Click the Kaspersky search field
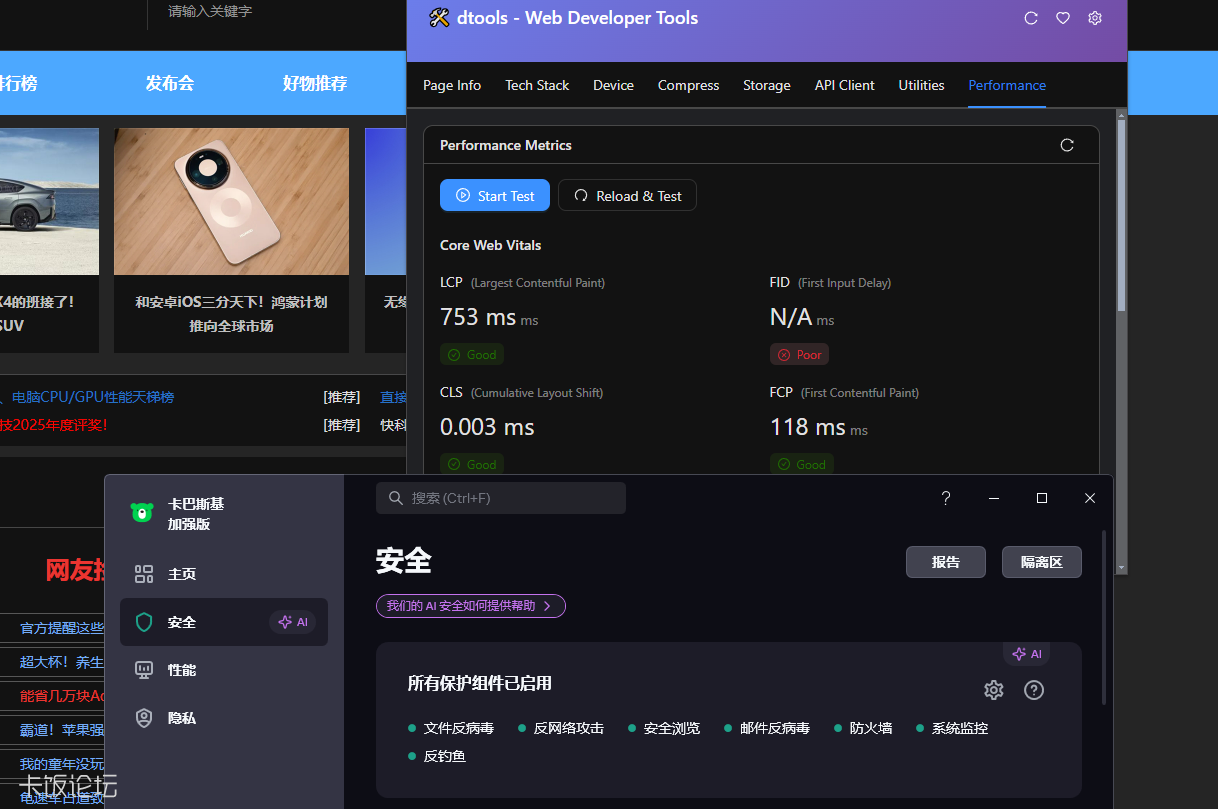The width and height of the screenshot is (1218, 809). pos(501,498)
